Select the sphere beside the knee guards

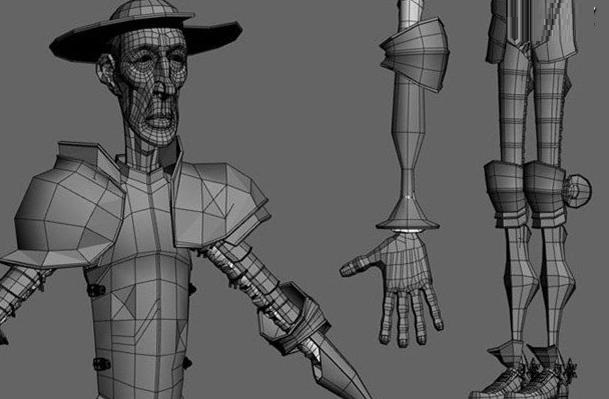(578, 191)
